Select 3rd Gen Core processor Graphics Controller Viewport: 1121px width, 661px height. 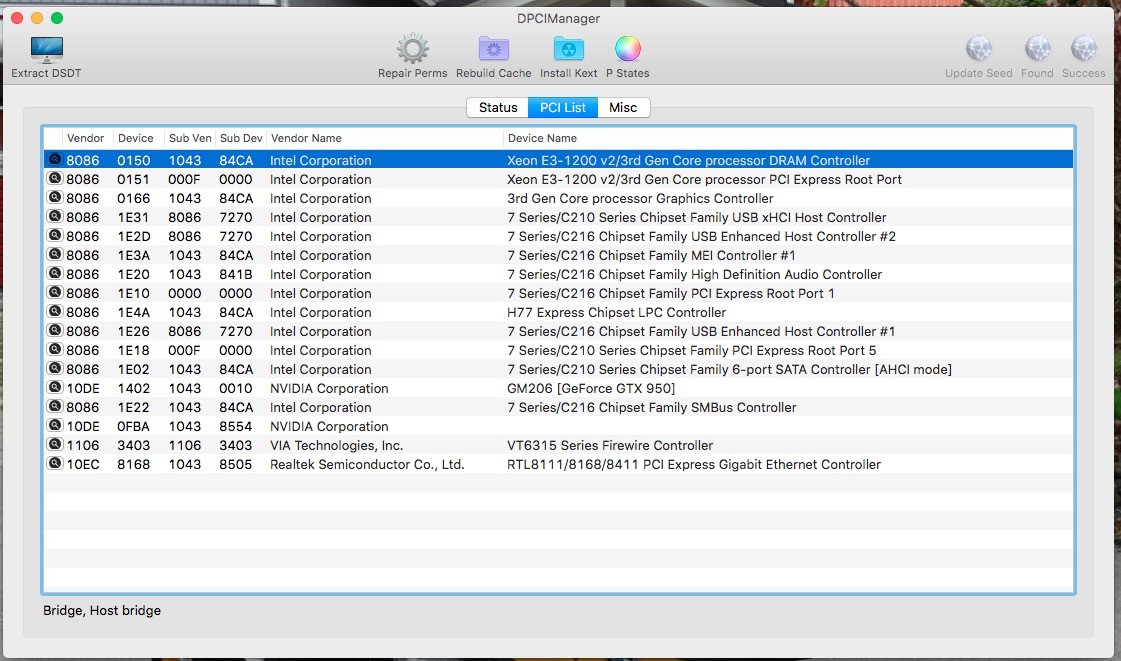[x=640, y=199]
